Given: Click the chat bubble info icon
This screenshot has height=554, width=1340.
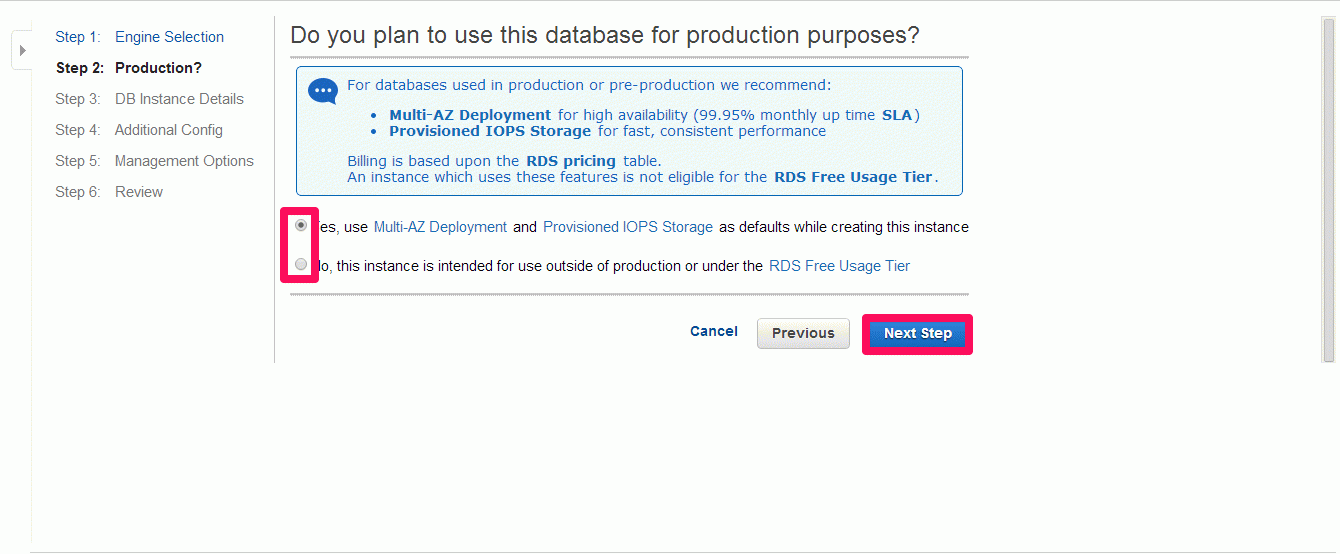Looking at the screenshot, I should pos(323,91).
